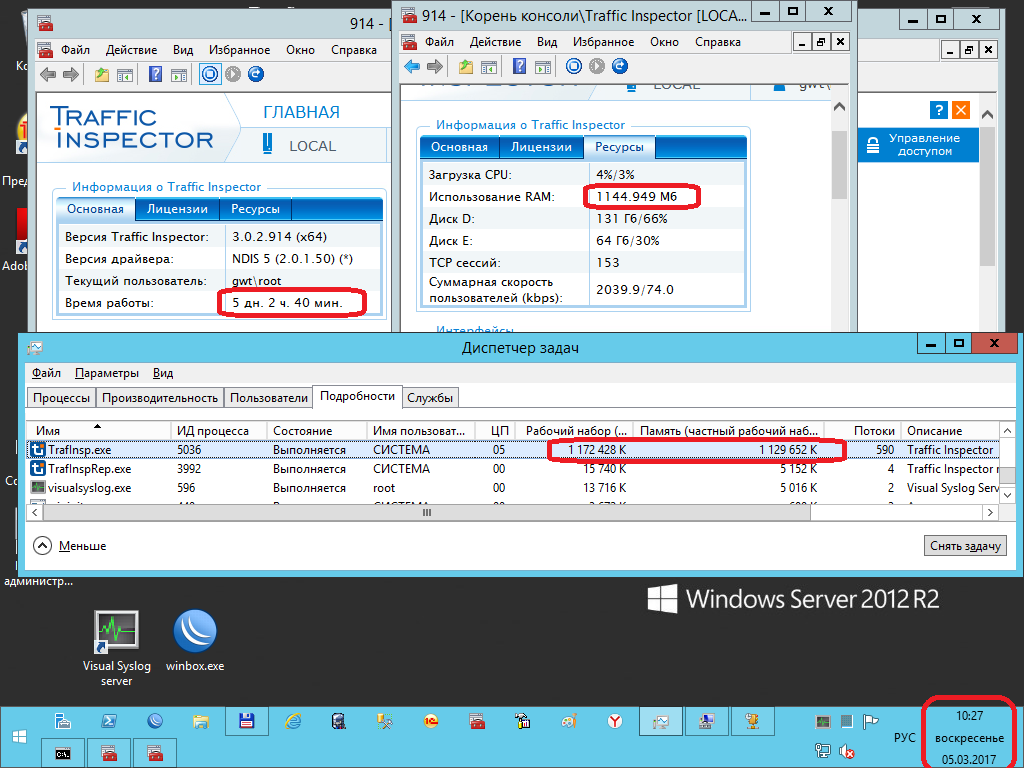
Task: Open Справка menu in front console window
Action: pyautogui.click(x=718, y=42)
